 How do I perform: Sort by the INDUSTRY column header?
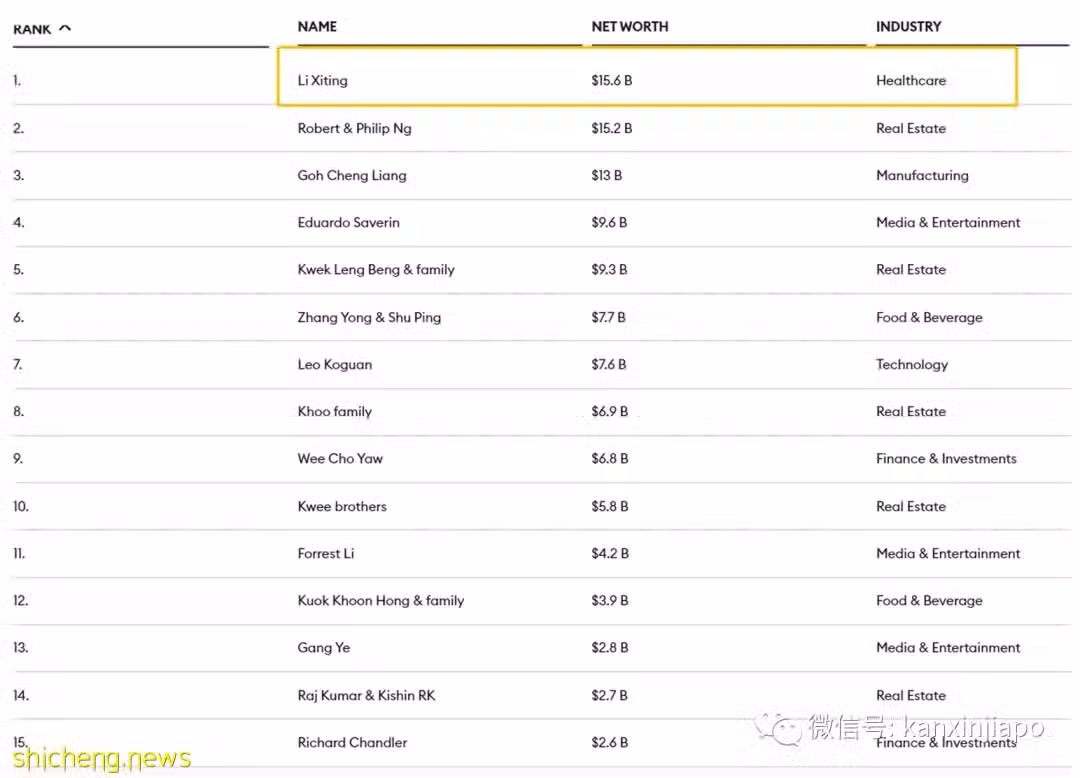(x=908, y=27)
